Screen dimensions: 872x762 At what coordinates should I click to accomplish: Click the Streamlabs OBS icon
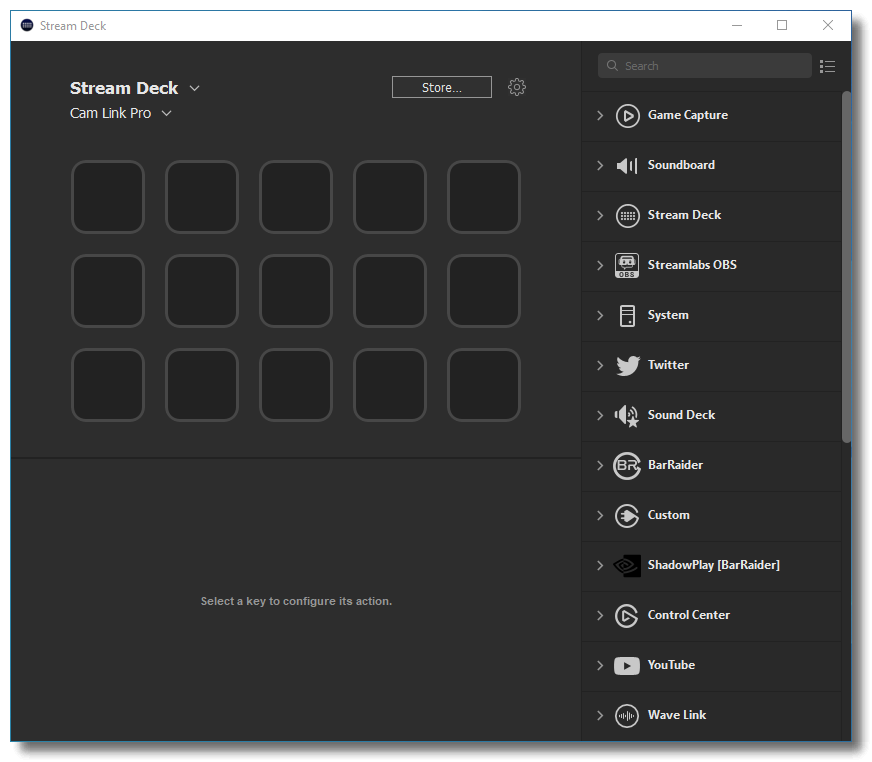627,265
